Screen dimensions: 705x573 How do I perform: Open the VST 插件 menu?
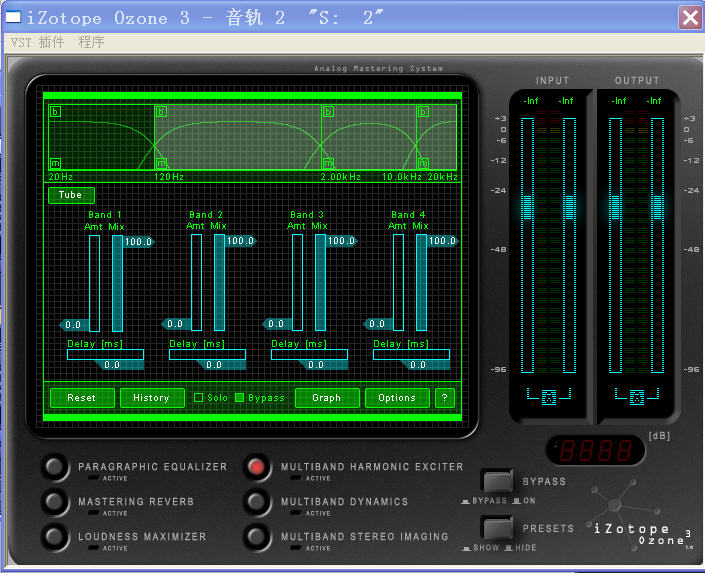38,42
